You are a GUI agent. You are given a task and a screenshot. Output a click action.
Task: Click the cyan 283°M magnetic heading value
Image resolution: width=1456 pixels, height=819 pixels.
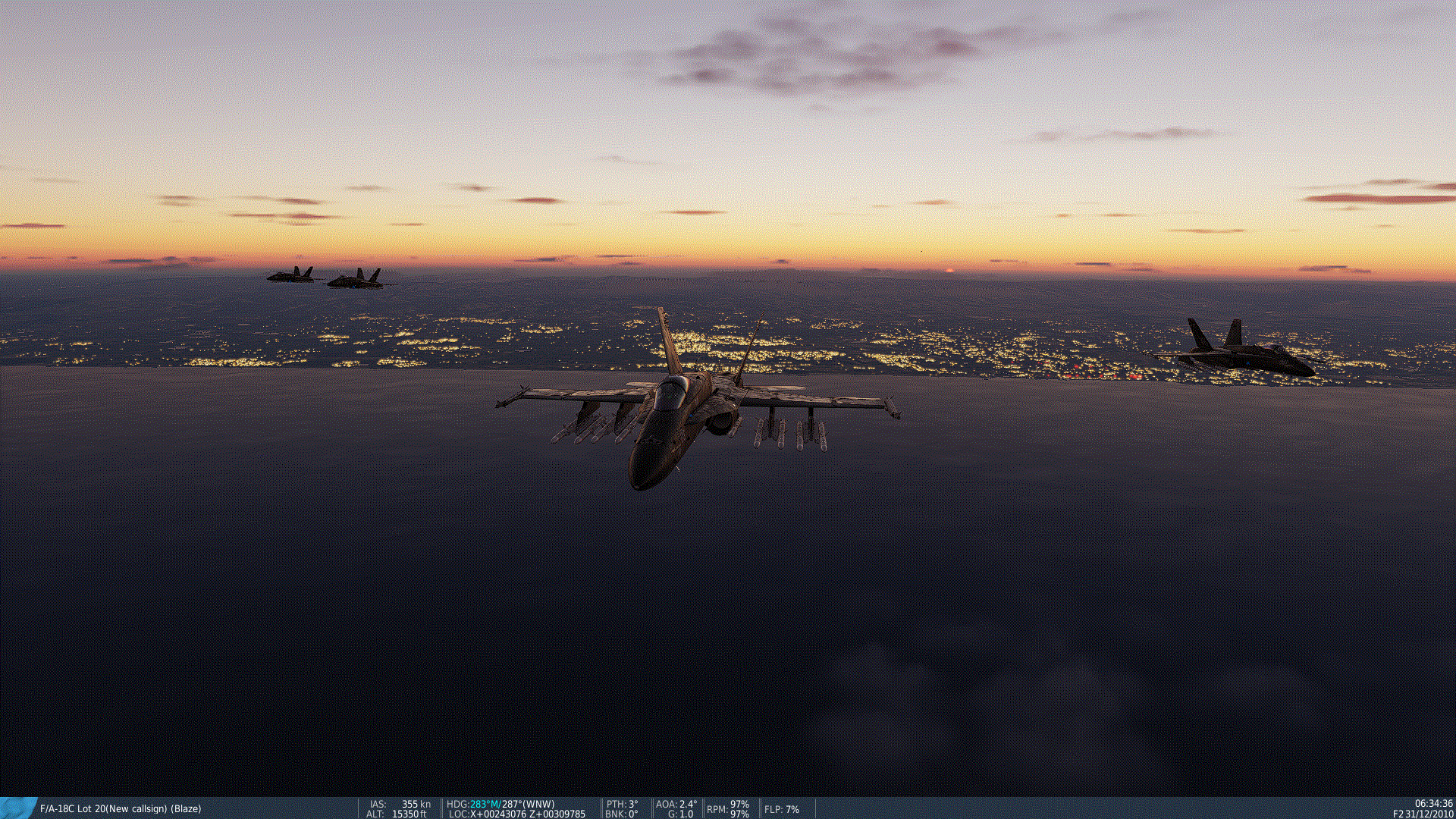click(485, 804)
